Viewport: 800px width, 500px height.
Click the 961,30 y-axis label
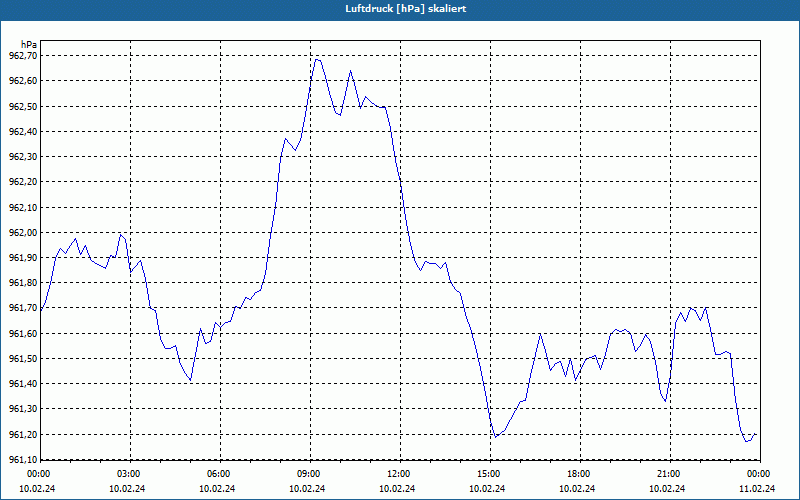23,409
